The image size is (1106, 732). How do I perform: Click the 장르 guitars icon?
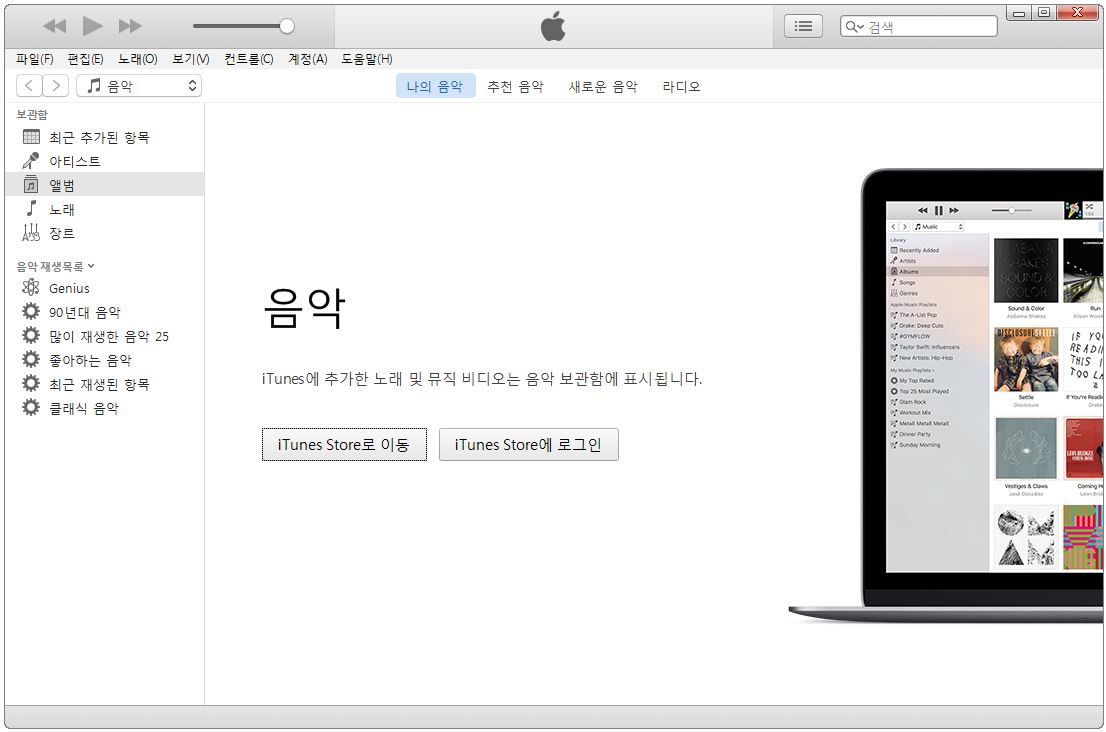pos(31,233)
